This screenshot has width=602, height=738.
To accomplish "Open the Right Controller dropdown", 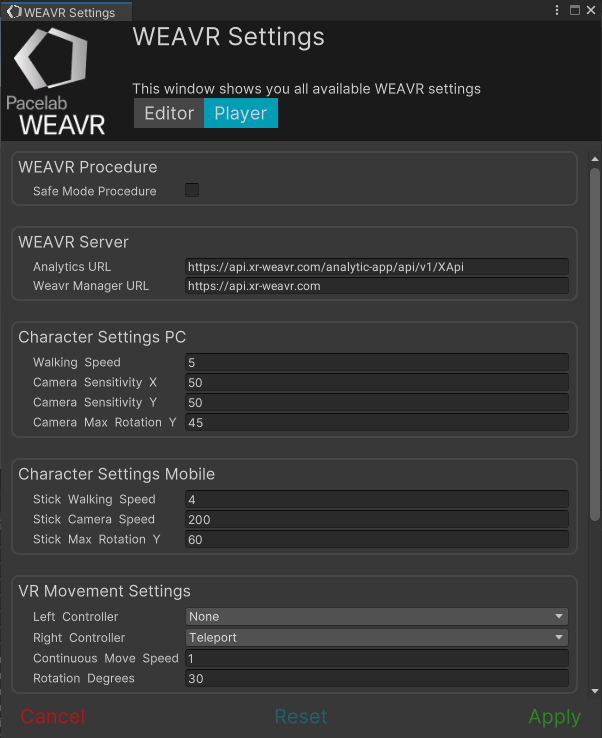I will 377,638.
